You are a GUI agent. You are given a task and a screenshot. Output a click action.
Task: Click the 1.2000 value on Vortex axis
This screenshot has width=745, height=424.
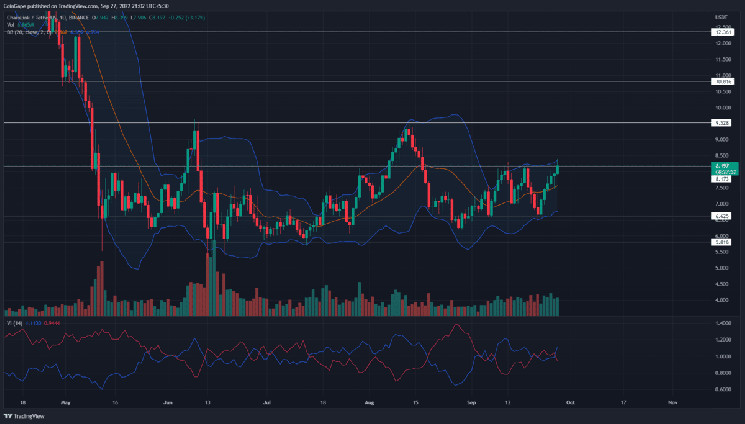(x=723, y=340)
